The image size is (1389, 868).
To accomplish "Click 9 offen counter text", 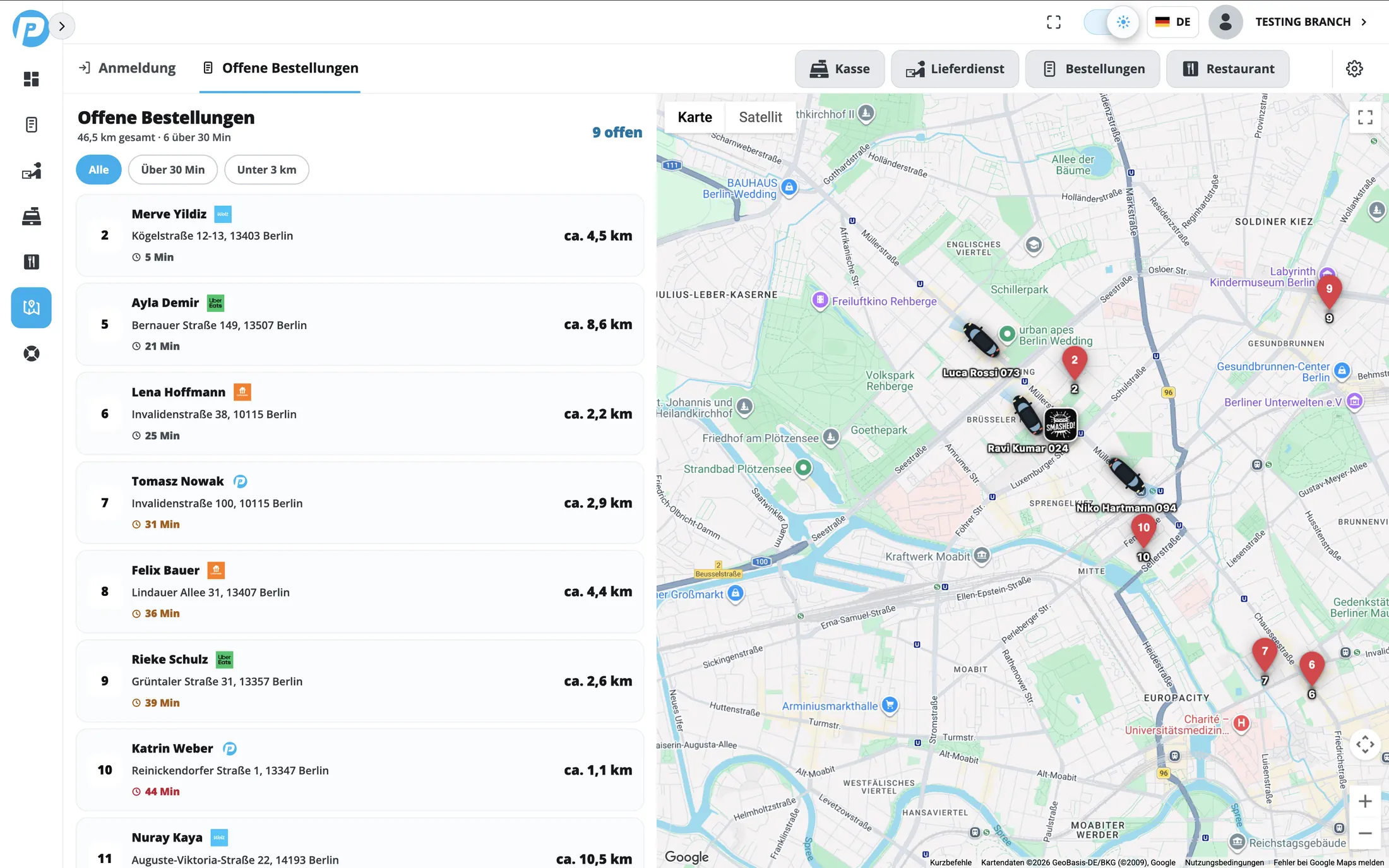I will coord(617,133).
